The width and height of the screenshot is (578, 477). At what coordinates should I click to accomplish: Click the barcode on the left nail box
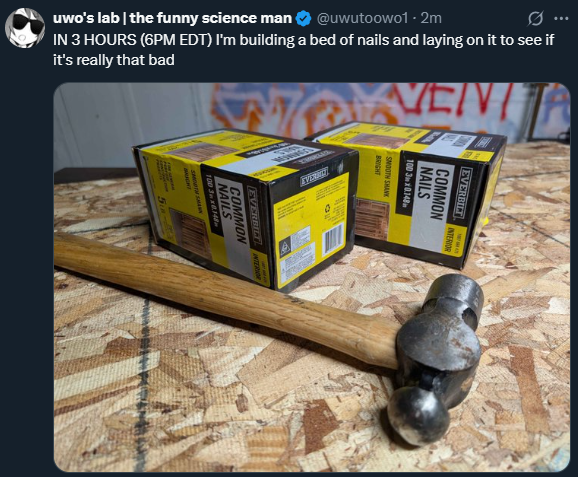tap(333, 238)
